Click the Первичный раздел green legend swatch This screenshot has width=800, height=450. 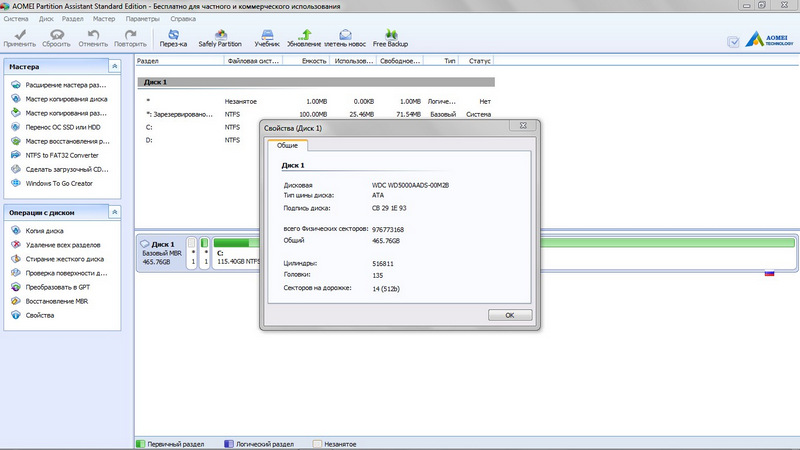pos(141,444)
